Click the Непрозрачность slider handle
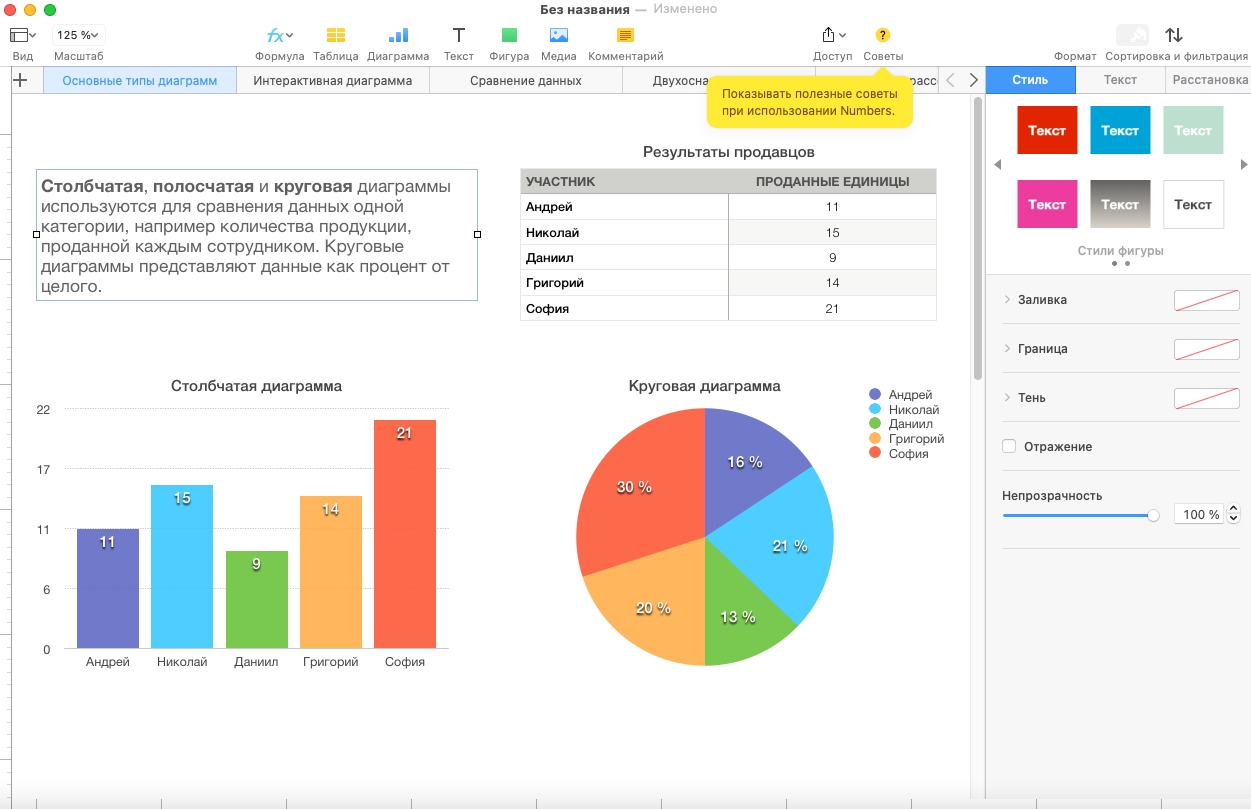Image resolution: width=1251 pixels, height=809 pixels. point(1153,515)
